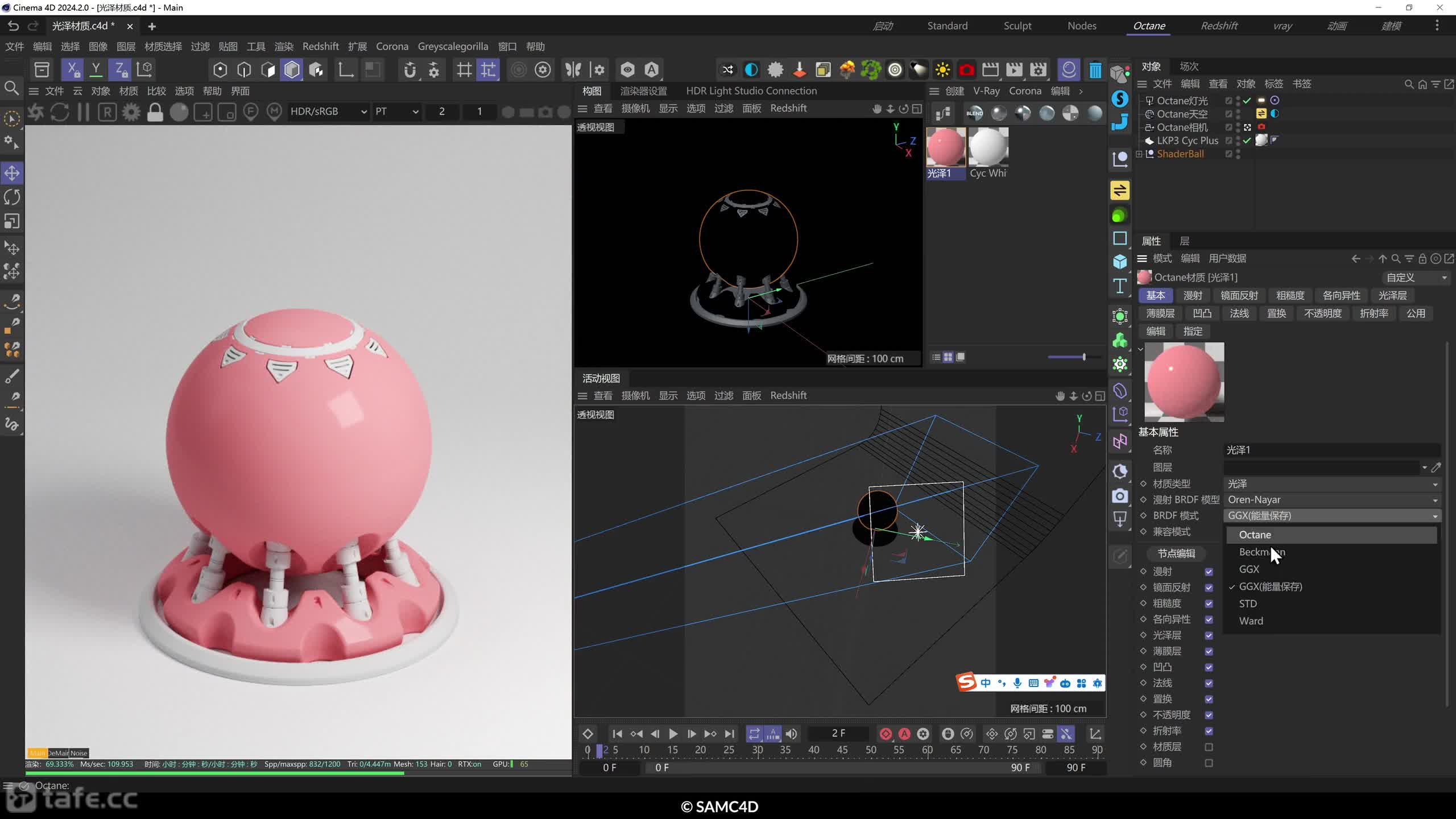Click the Live Viewer settings gear icon

pyautogui.click(x=131, y=111)
